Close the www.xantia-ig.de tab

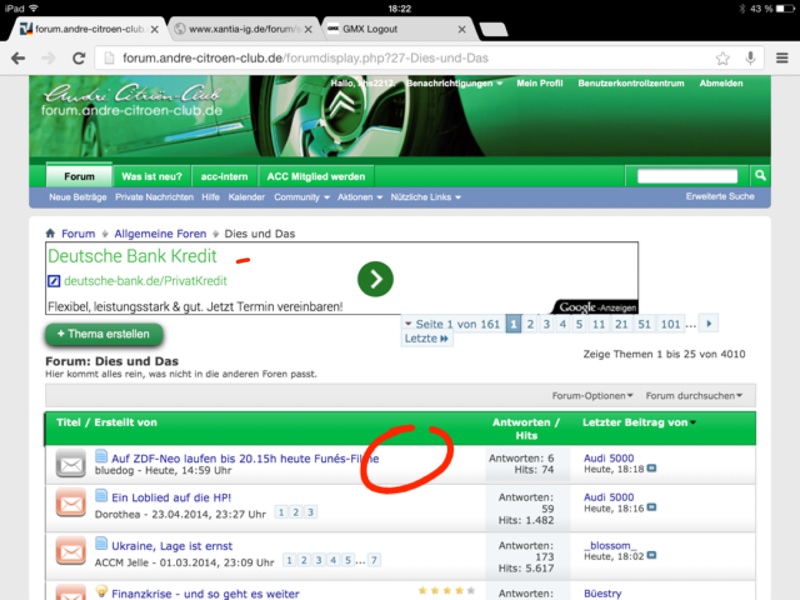[x=308, y=30]
